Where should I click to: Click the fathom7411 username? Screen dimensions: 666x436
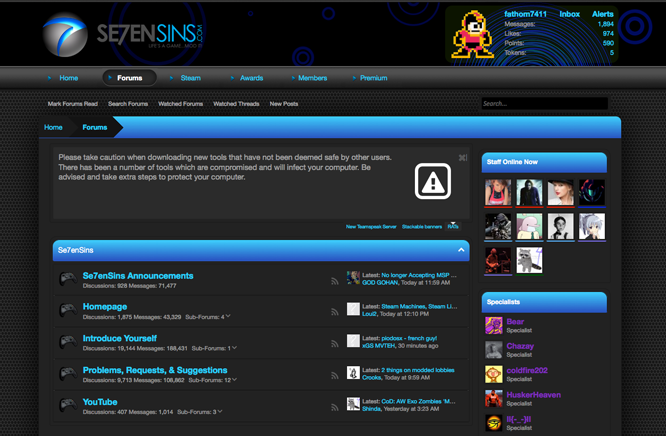(525, 14)
